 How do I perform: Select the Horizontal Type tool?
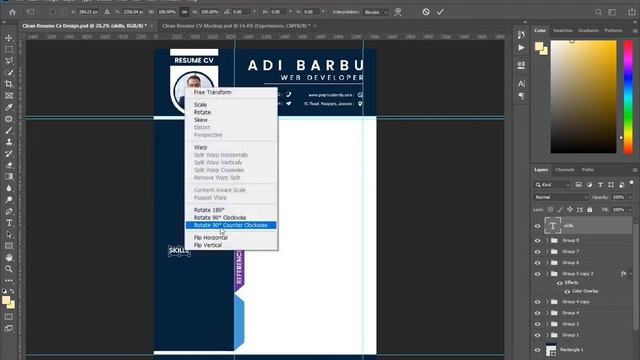coord(9,223)
